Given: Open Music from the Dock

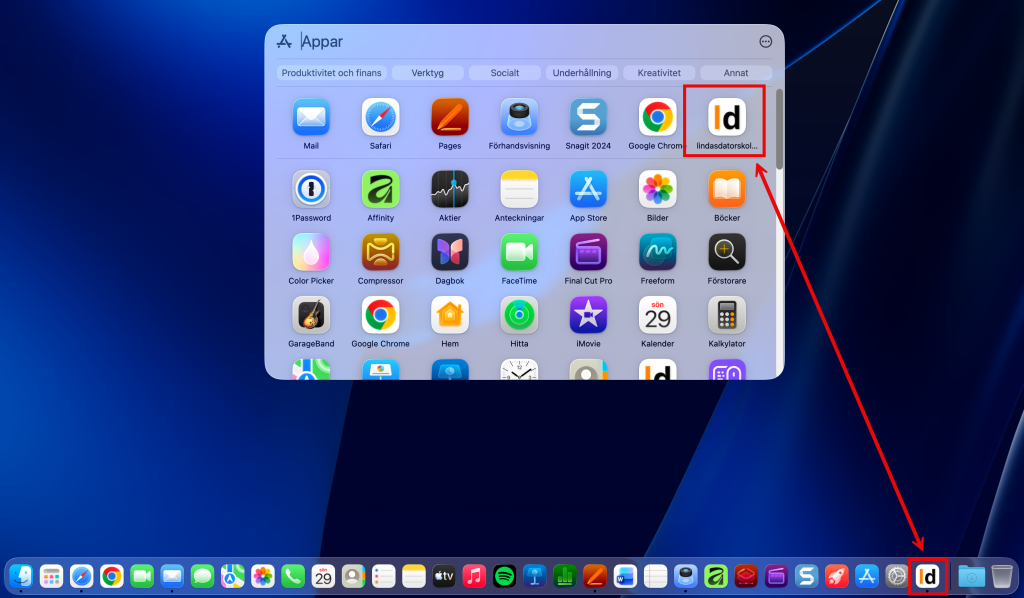Looking at the screenshot, I should click(x=474, y=576).
